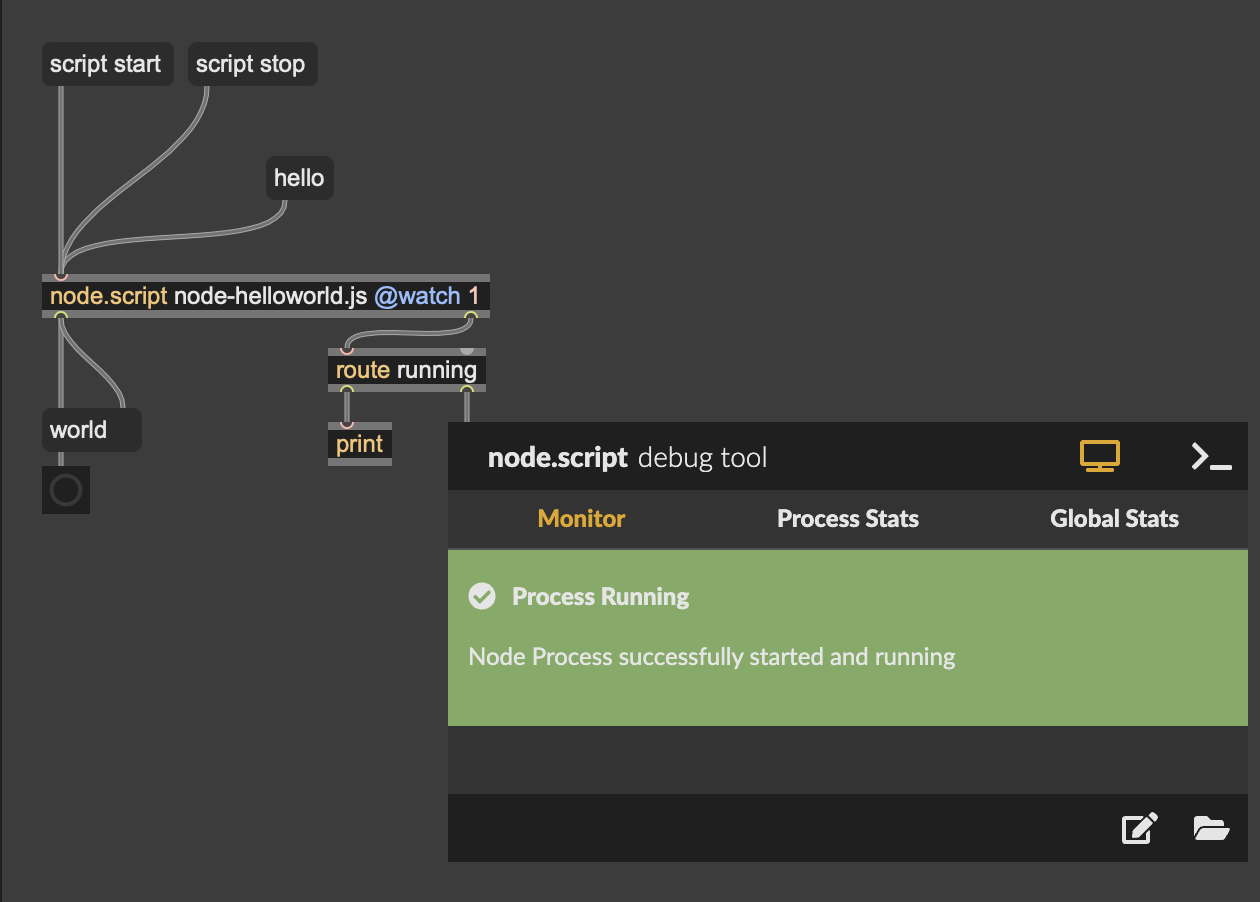Open the Process Stats tab
This screenshot has width=1260, height=902.
(847, 519)
